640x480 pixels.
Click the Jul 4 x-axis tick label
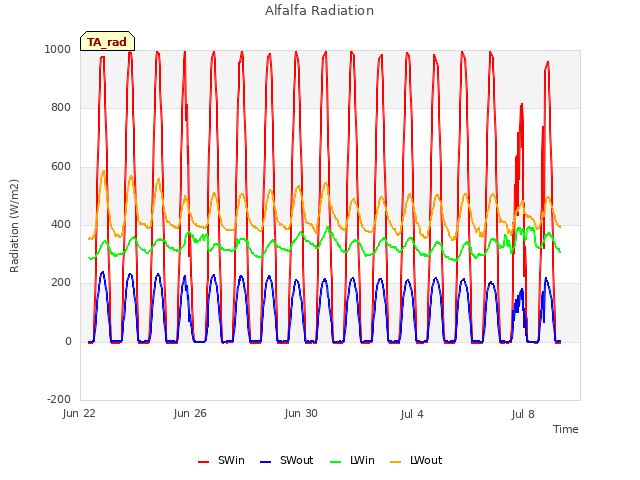(412, 414)
